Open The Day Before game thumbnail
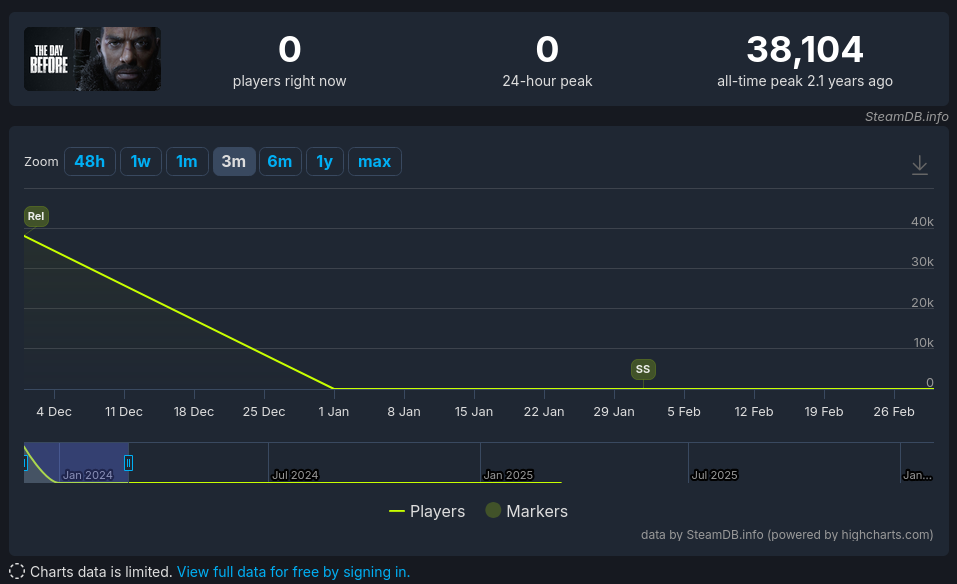 (92, 59)
